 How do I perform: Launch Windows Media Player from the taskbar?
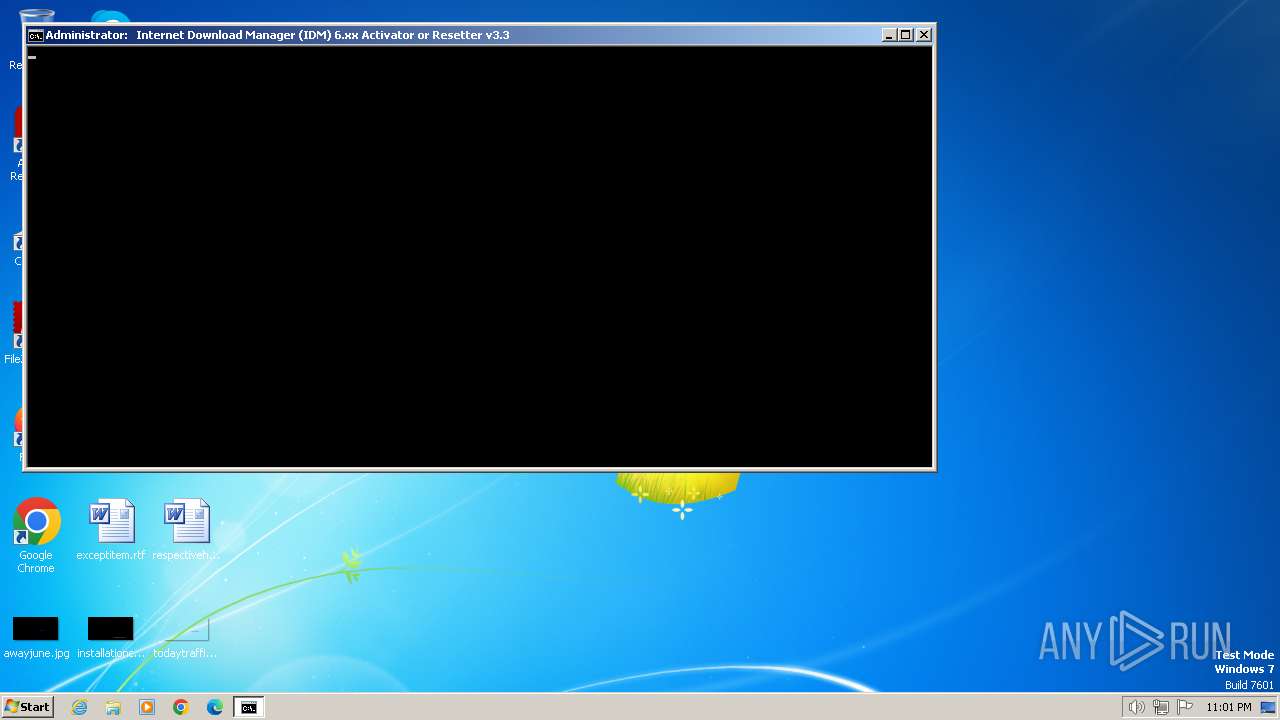(x=147, y=707)
